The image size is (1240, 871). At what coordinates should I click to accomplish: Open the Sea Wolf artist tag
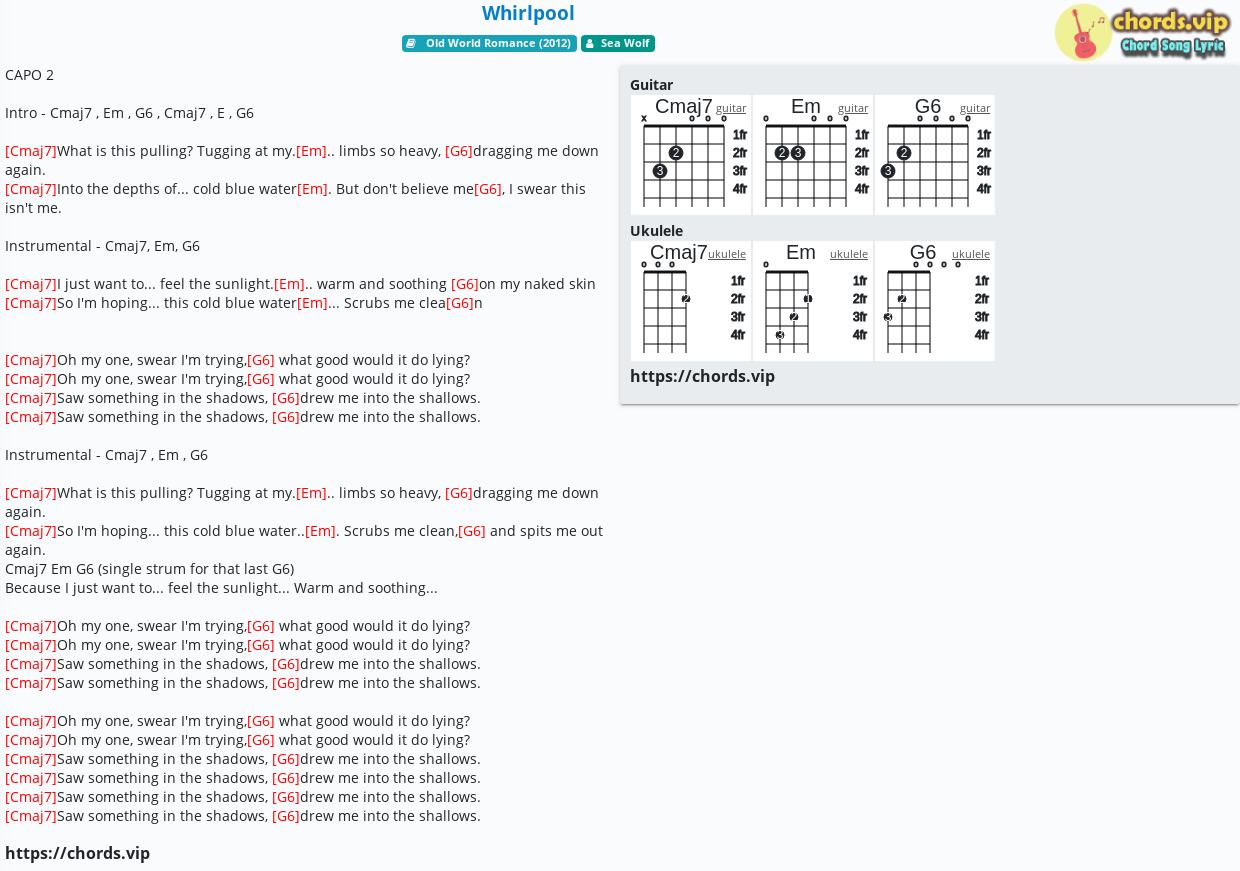(x=618, y=44)
